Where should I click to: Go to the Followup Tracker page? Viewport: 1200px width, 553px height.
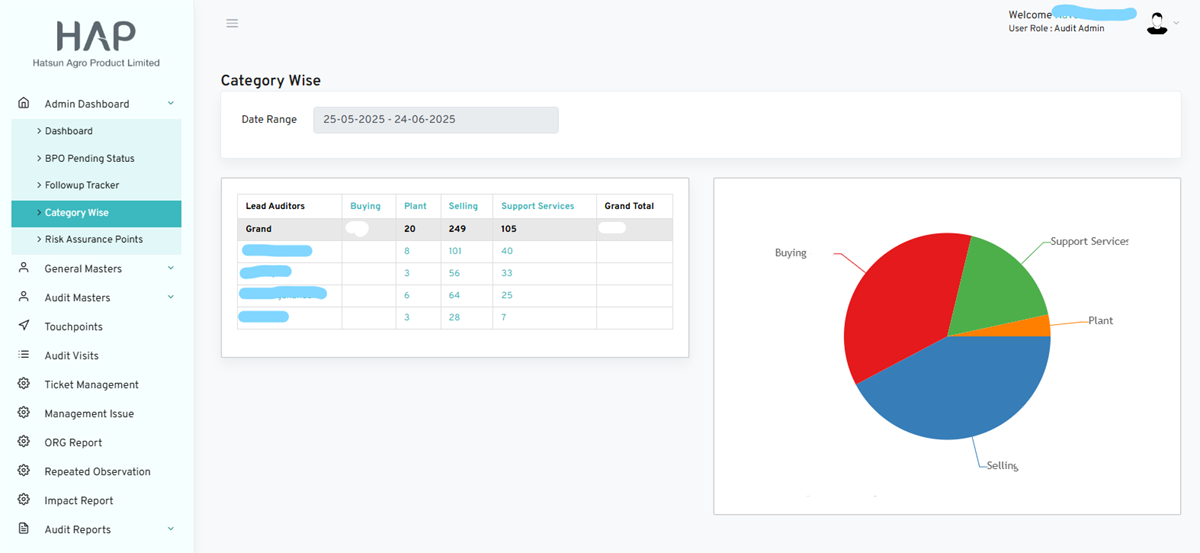point(82,185)
